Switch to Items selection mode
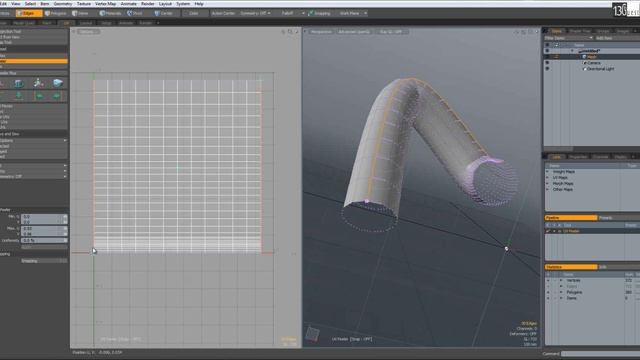The image size is (640, 360). point(80,13)
